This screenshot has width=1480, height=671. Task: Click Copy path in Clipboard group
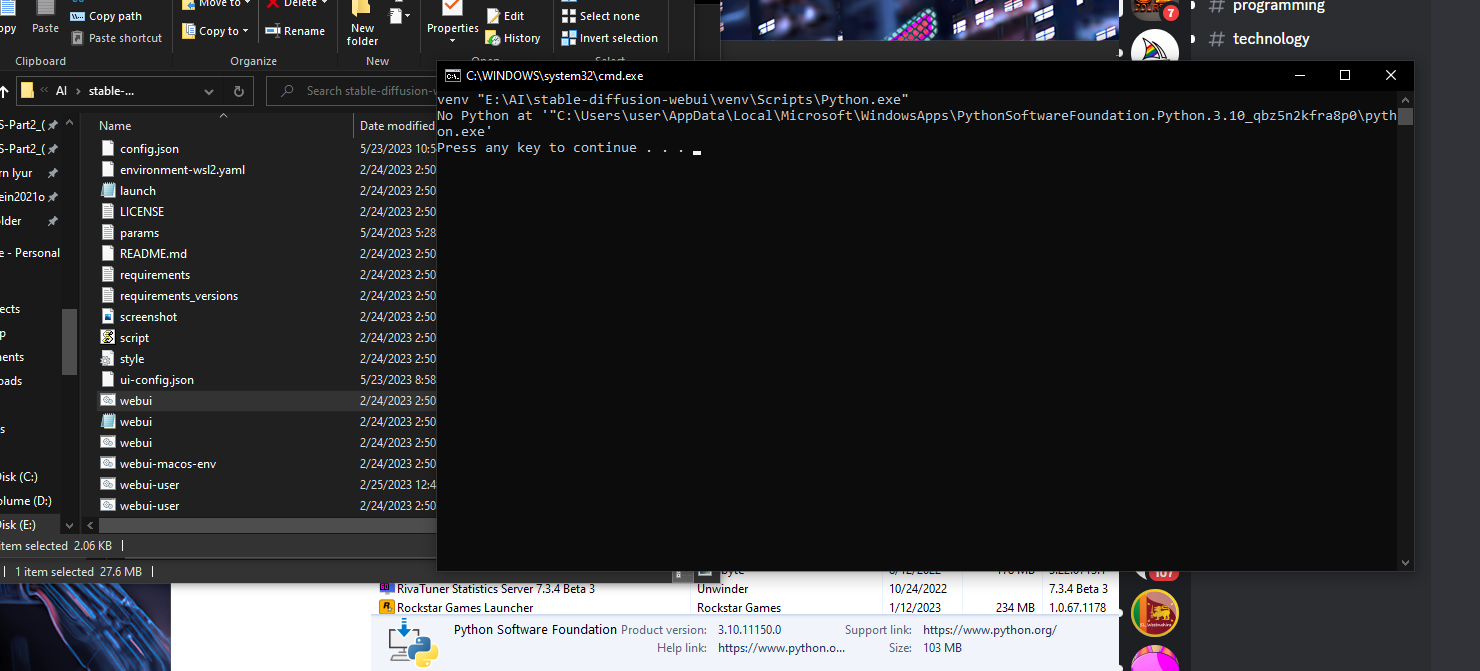tap(106, 16)
